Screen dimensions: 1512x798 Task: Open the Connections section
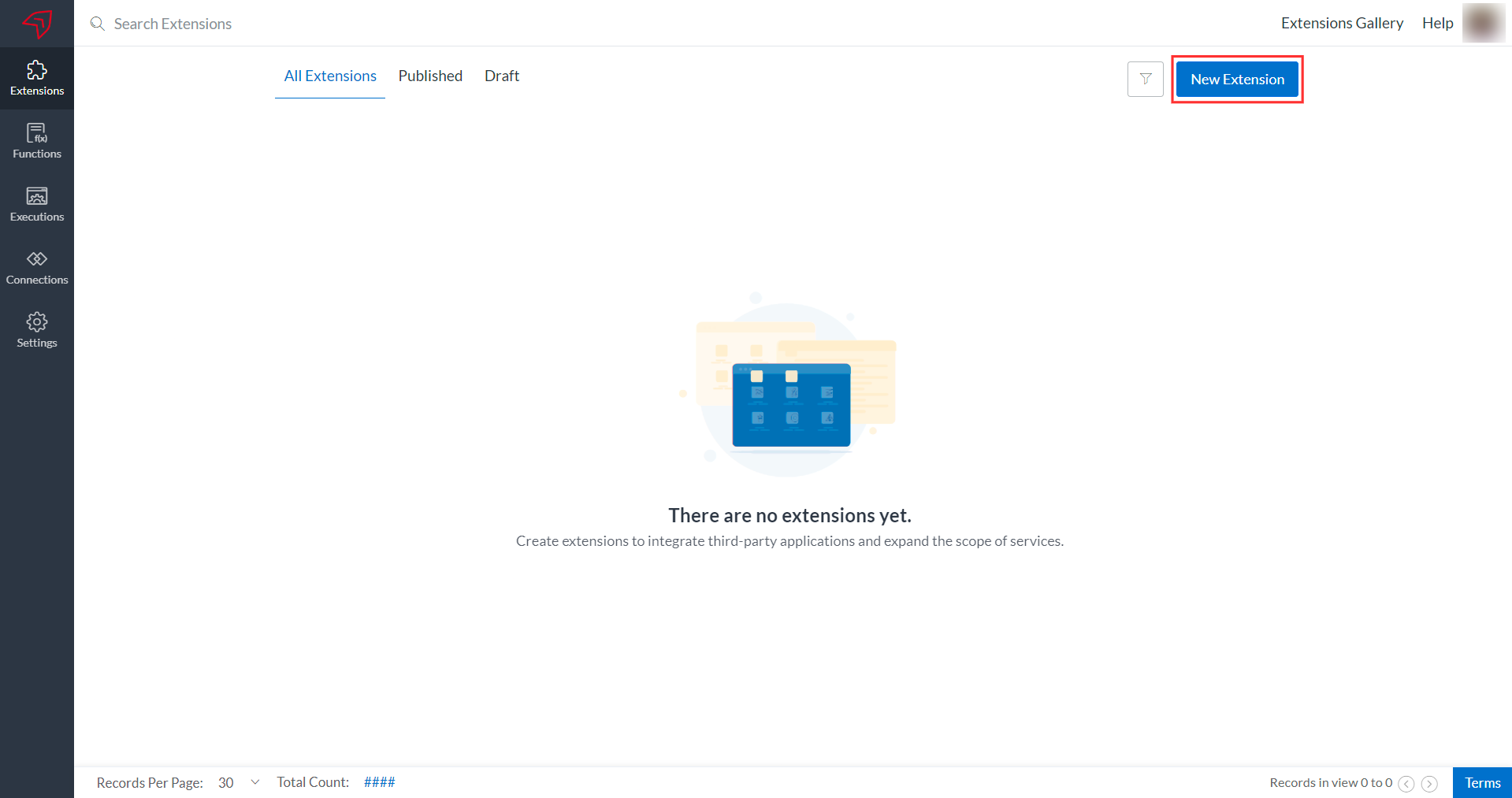[37, 266]
